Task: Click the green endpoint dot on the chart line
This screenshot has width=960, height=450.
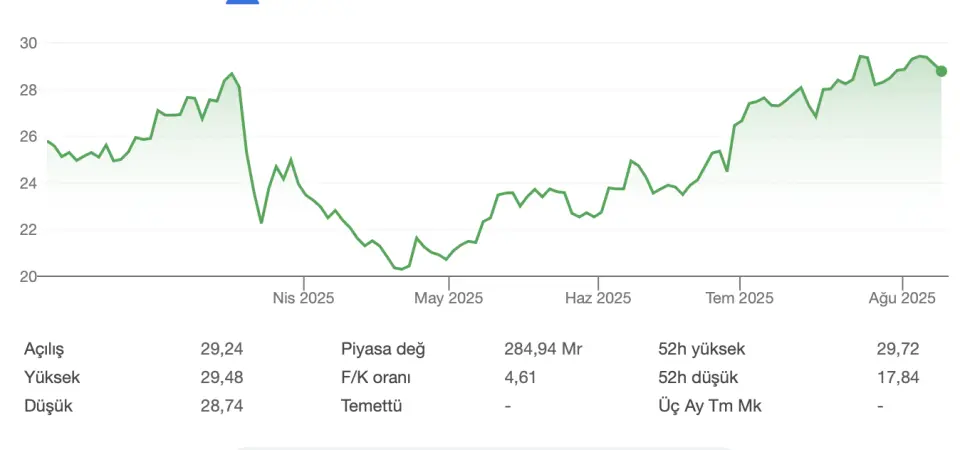Action: [942, 71]
